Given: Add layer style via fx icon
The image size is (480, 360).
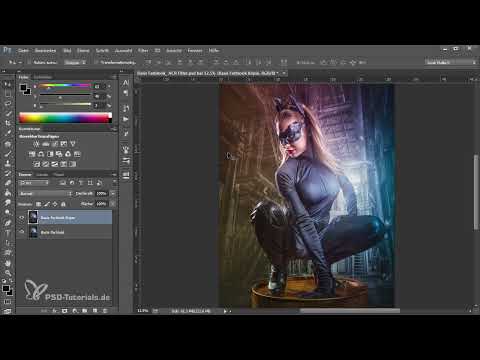Looking at the screenshot, I should click(54, 311).
